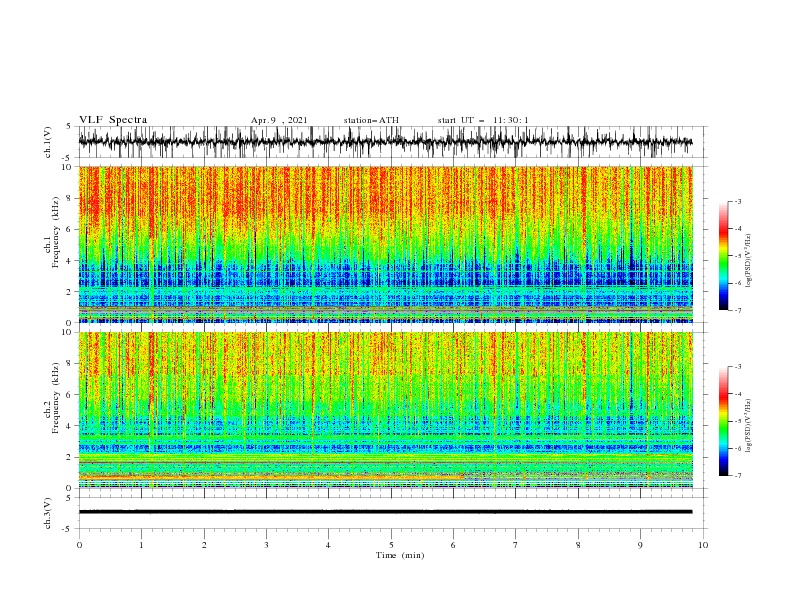Click the "station=ATH" header label
Screen dimensions: 792x612
tap(371, 120)
